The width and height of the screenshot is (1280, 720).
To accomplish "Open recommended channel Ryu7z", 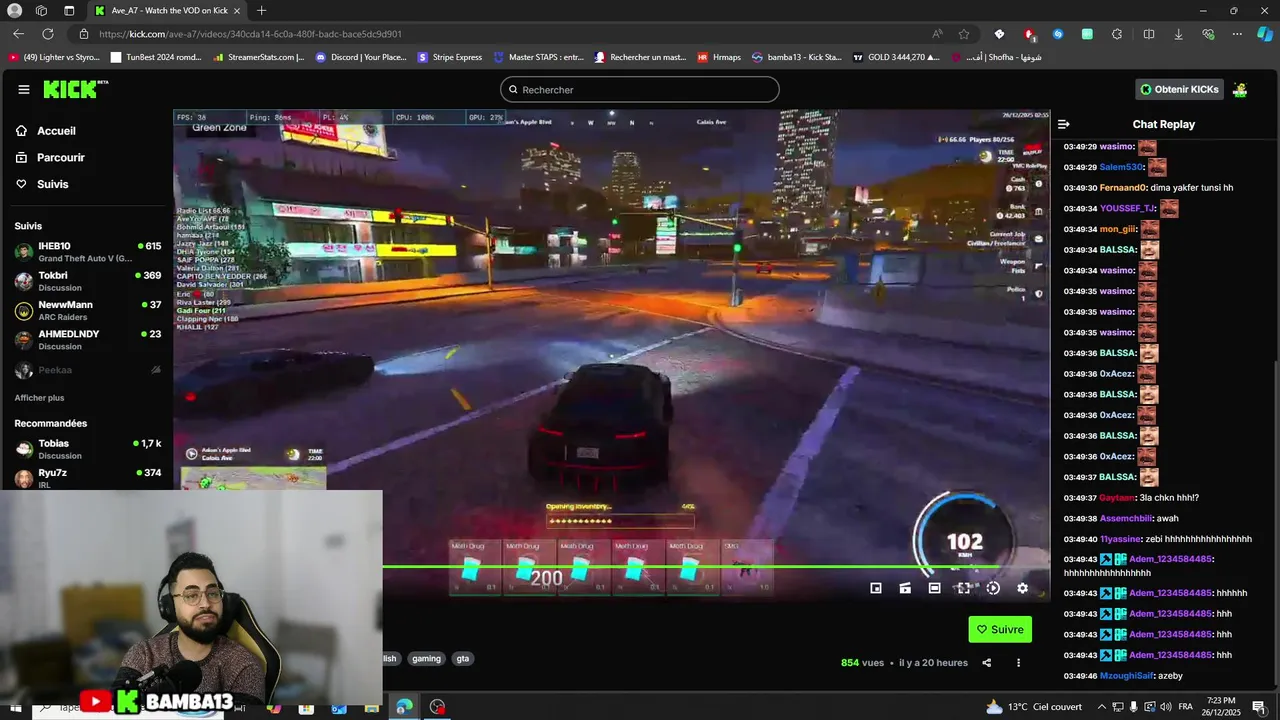I will (87, 478).
